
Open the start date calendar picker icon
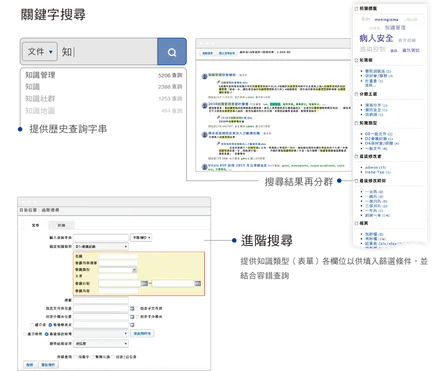[144, 283]
